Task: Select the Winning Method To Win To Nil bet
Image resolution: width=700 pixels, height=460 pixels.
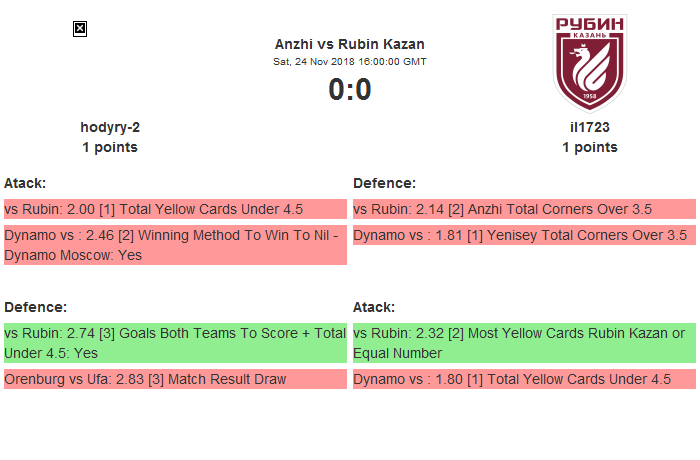Action: click(x=175, y=245)
